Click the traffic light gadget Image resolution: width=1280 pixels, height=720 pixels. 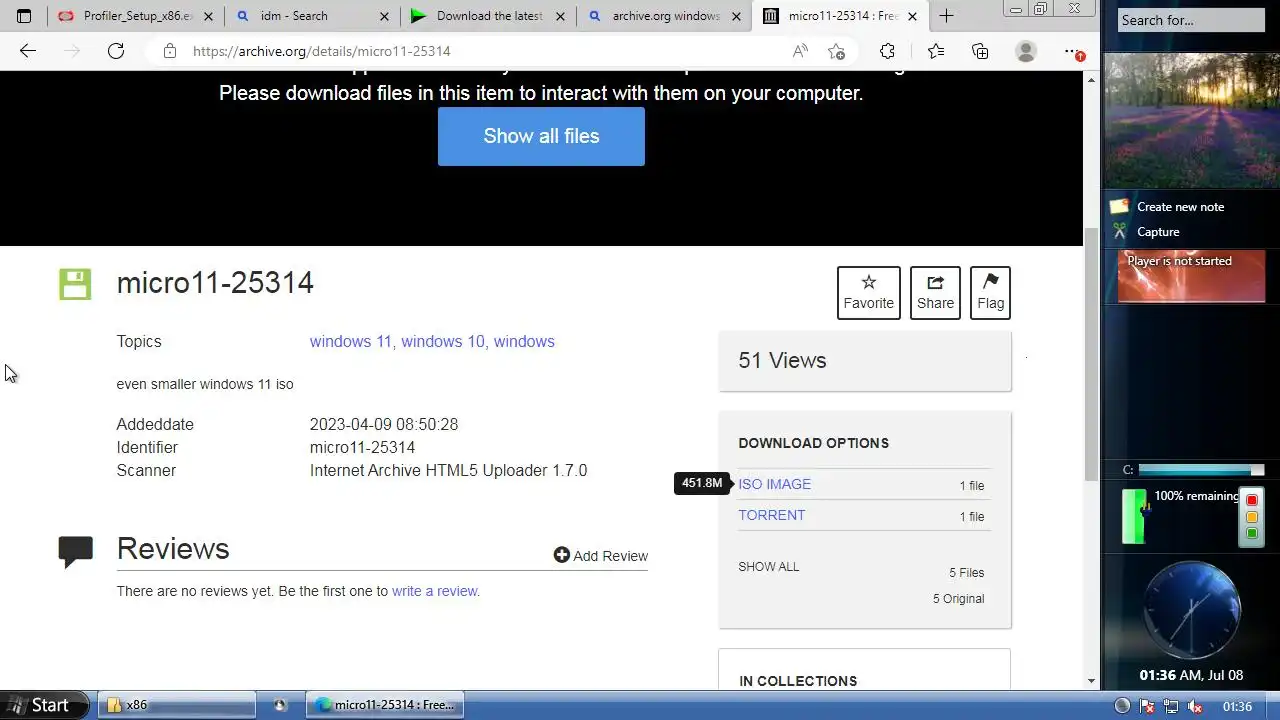coord(1251,516)
